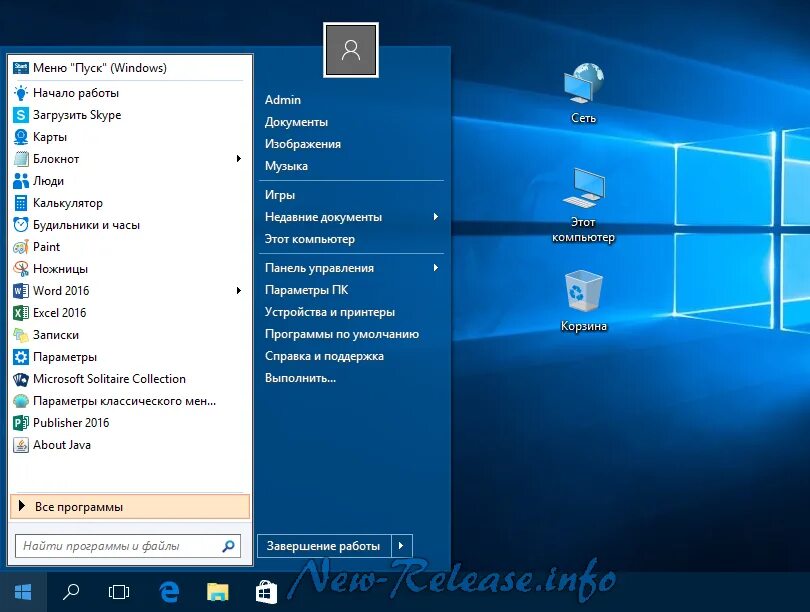Click the Будильники и часы label
810x612 pixels.
click(87, 225)
